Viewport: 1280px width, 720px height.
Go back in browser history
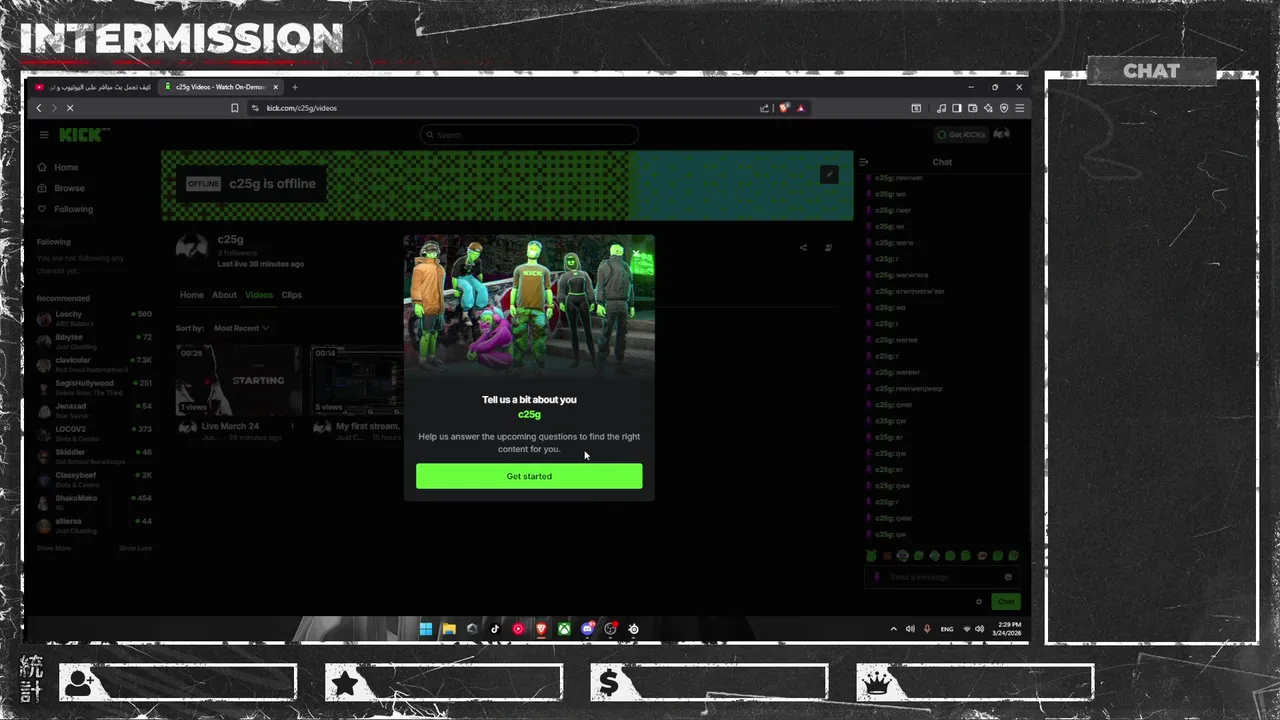pos(39,108)
